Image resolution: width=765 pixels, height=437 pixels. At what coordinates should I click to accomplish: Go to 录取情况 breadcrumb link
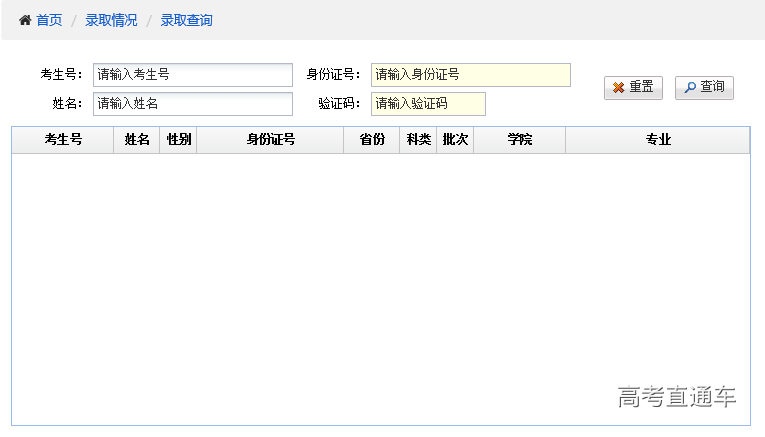[x=111, y=20]
